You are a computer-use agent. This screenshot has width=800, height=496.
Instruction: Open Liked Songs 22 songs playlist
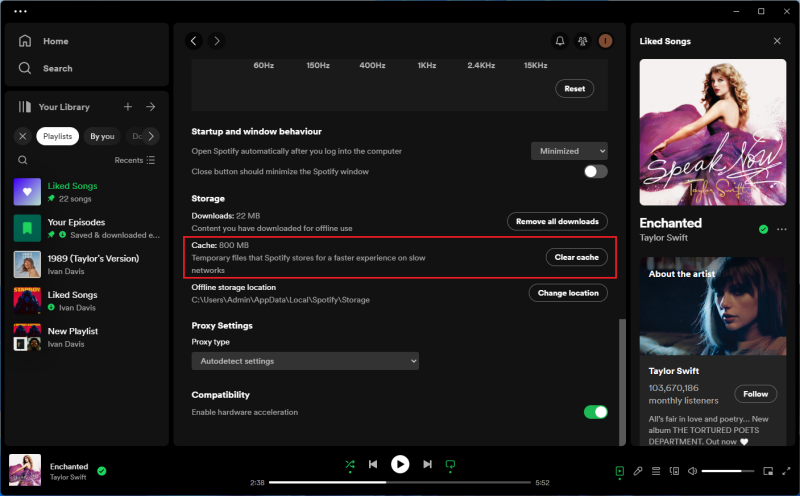click(x=87, y=192)
